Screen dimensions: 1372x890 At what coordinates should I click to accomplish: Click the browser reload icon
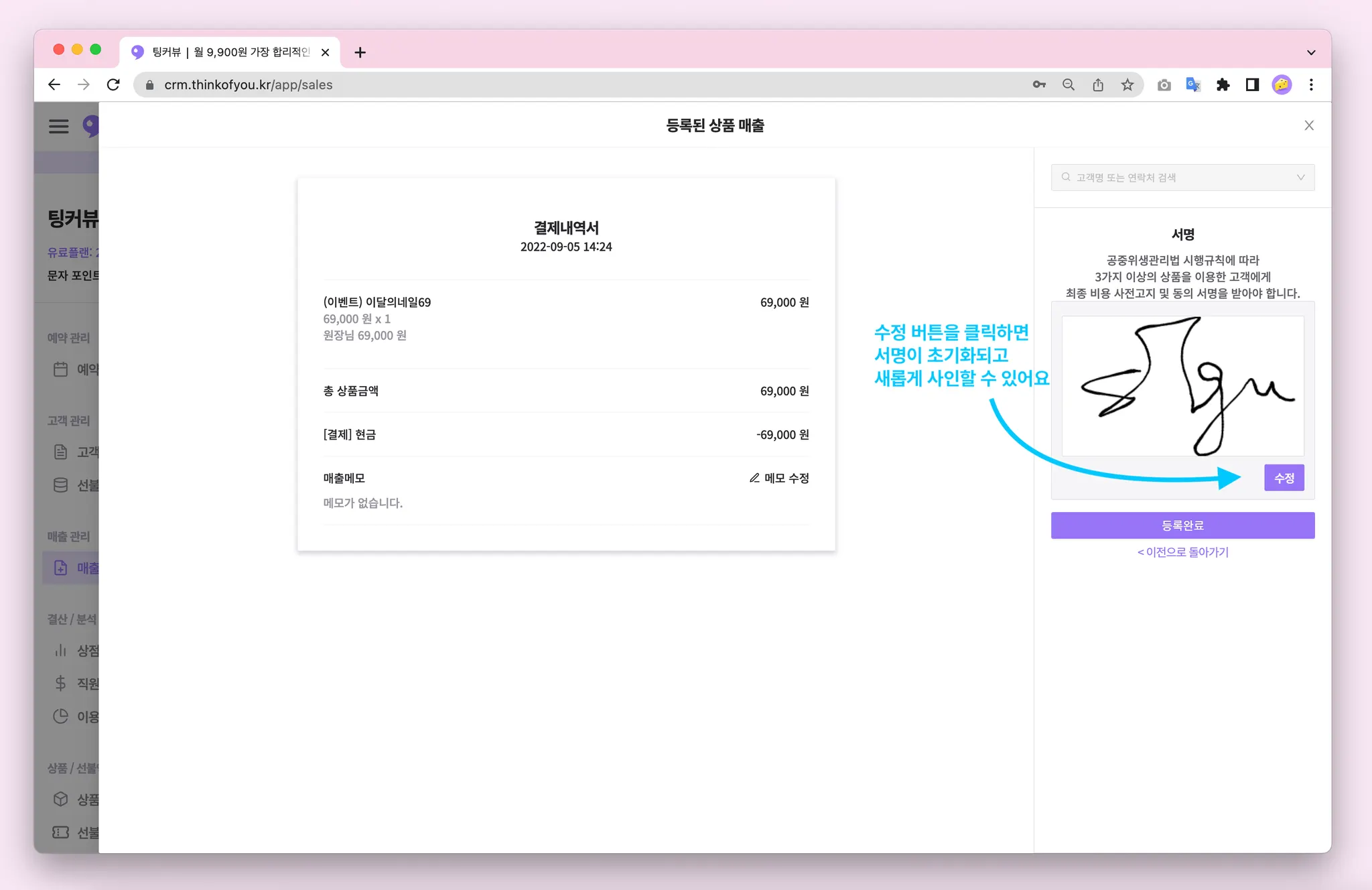(x=113, y=84)
